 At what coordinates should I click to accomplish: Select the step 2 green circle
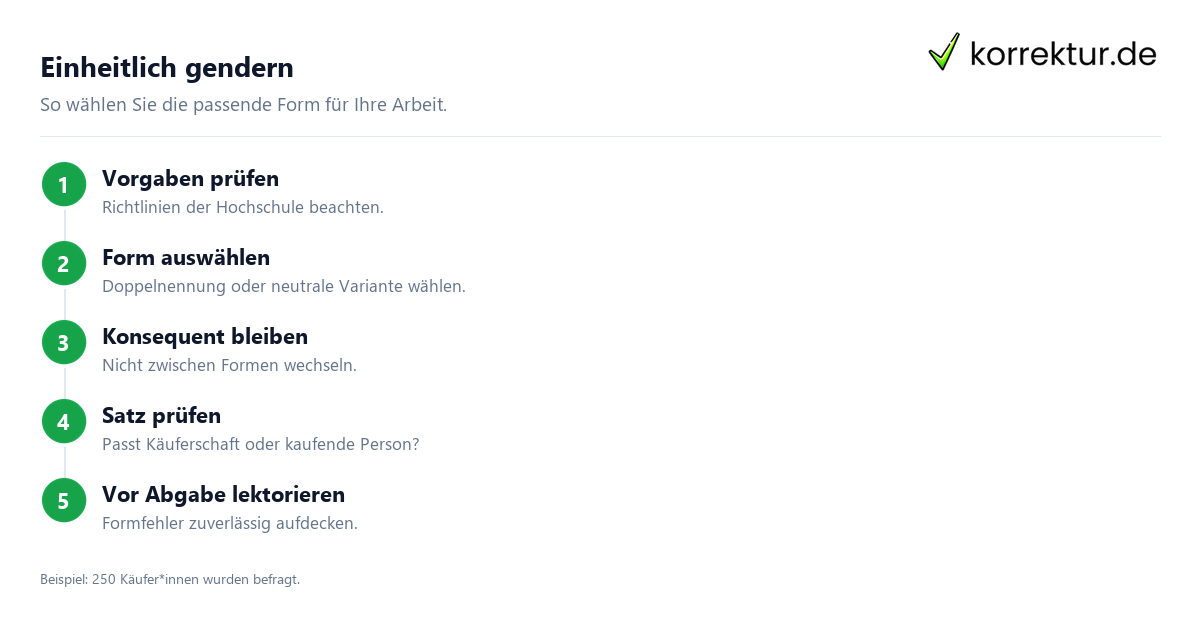point(64,264)
